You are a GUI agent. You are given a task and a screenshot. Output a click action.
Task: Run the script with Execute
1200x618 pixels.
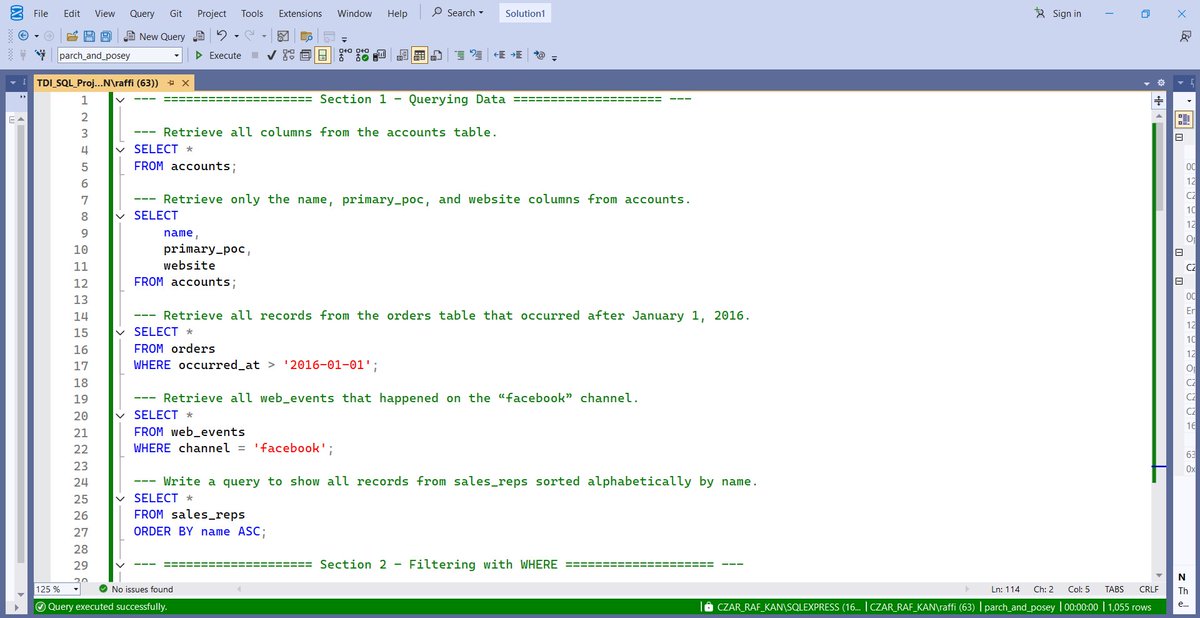pyautogui.click(x=218, y=55)
